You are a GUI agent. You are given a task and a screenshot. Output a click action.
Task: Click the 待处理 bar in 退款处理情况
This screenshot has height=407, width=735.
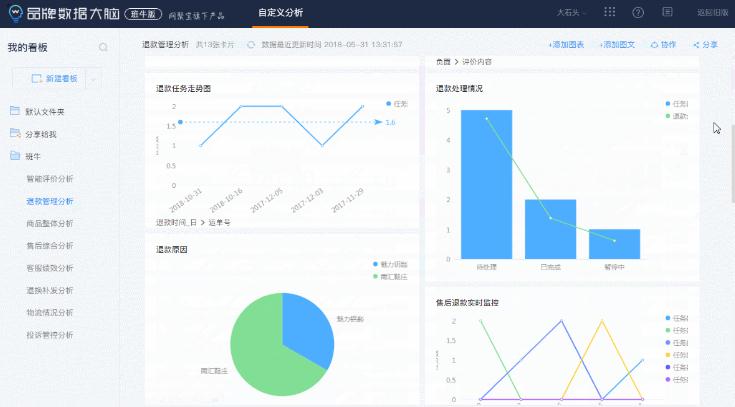click(x=487, y=184)
